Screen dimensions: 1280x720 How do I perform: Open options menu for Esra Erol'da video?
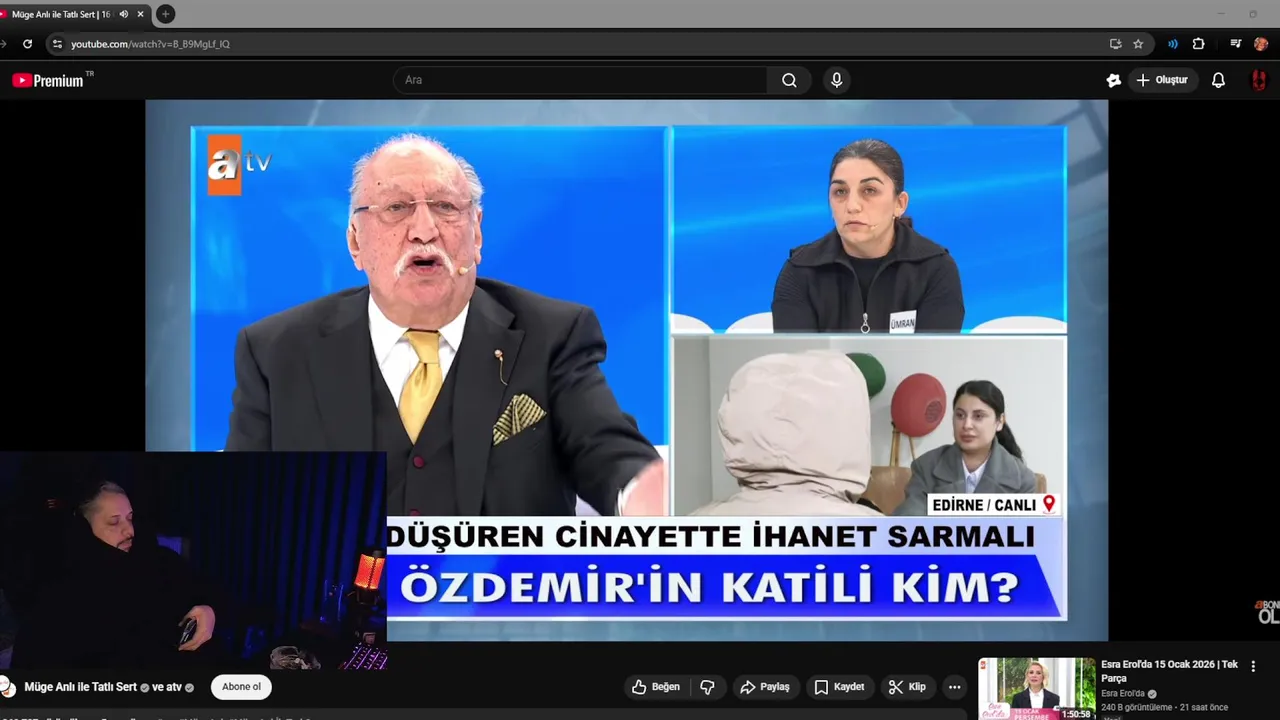(1253, 666)
